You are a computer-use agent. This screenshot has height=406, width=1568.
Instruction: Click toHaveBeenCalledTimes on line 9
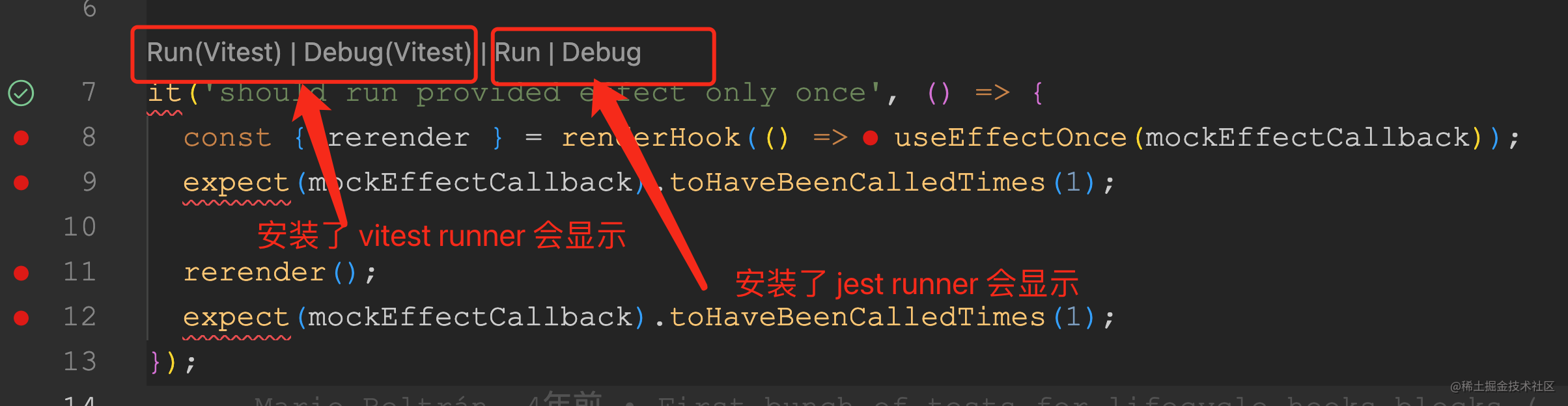pos(857,183)
